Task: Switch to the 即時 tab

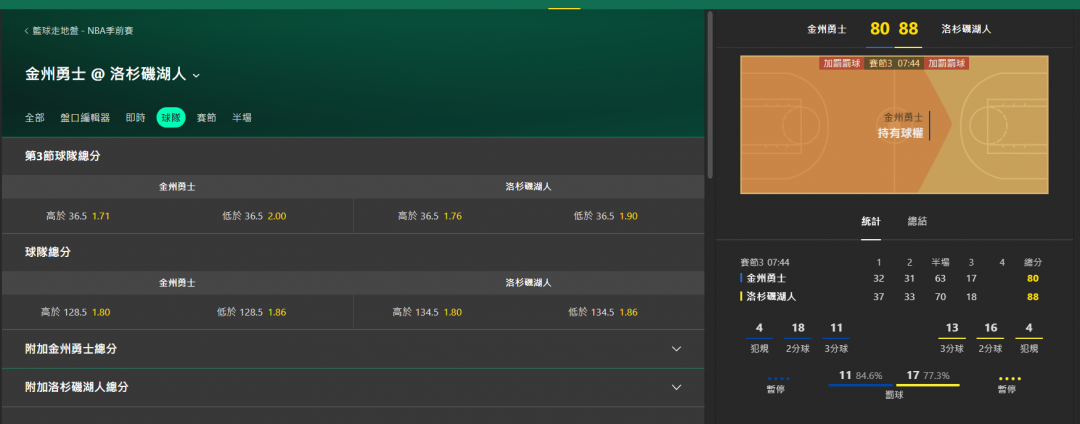Action: coord(135,118)
